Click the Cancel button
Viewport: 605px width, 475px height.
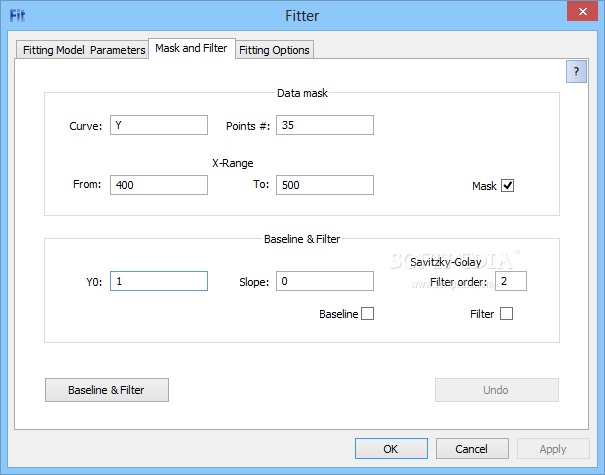click(x=472, y=449)
